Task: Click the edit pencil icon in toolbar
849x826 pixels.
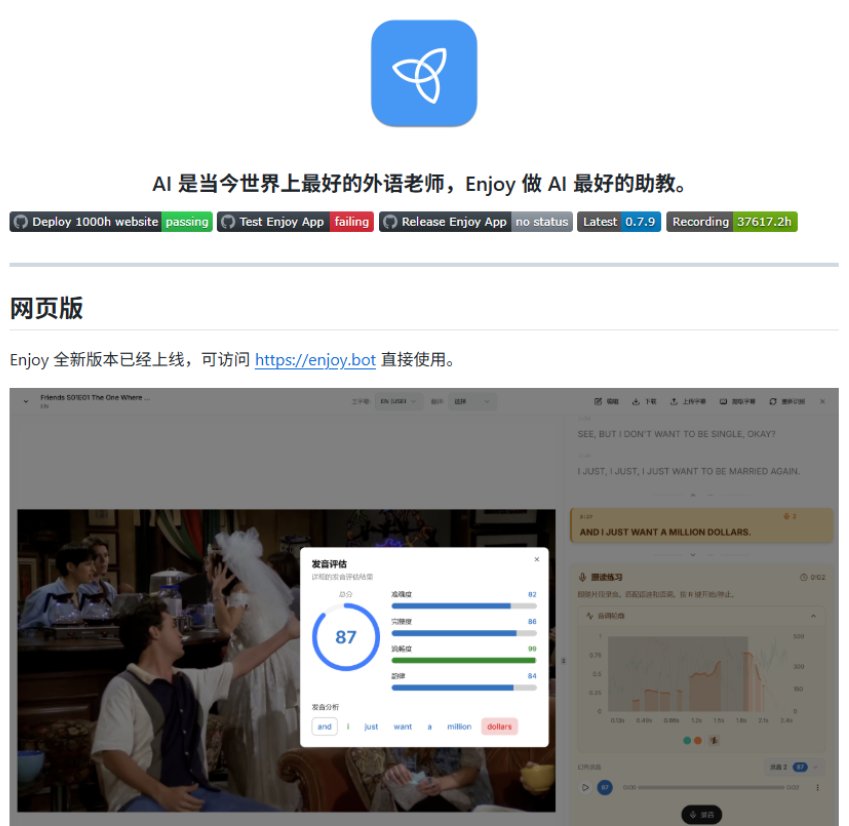Action: pyautogui.click(x=598, y=402)
